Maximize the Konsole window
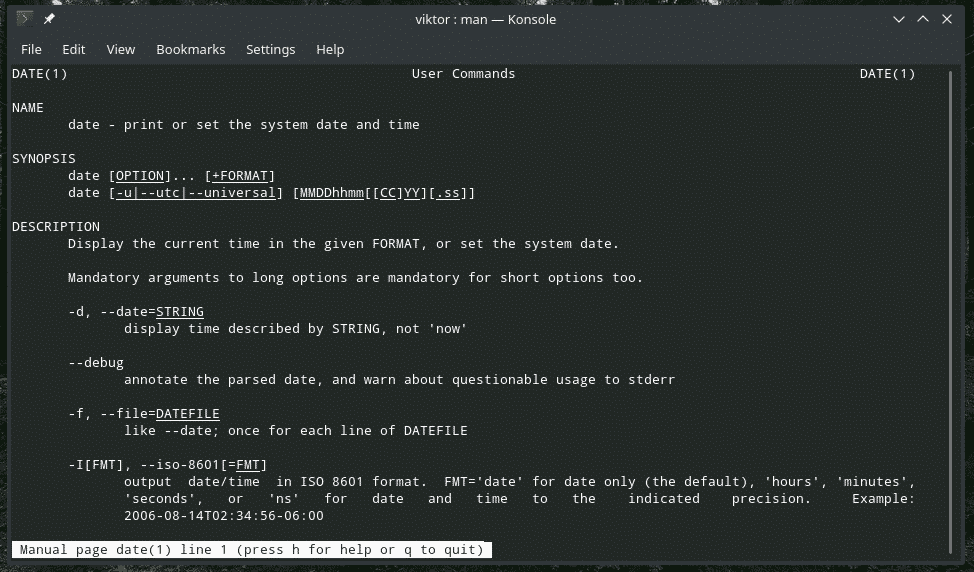This screenshot has width=974, height=572. pos(923,19)
